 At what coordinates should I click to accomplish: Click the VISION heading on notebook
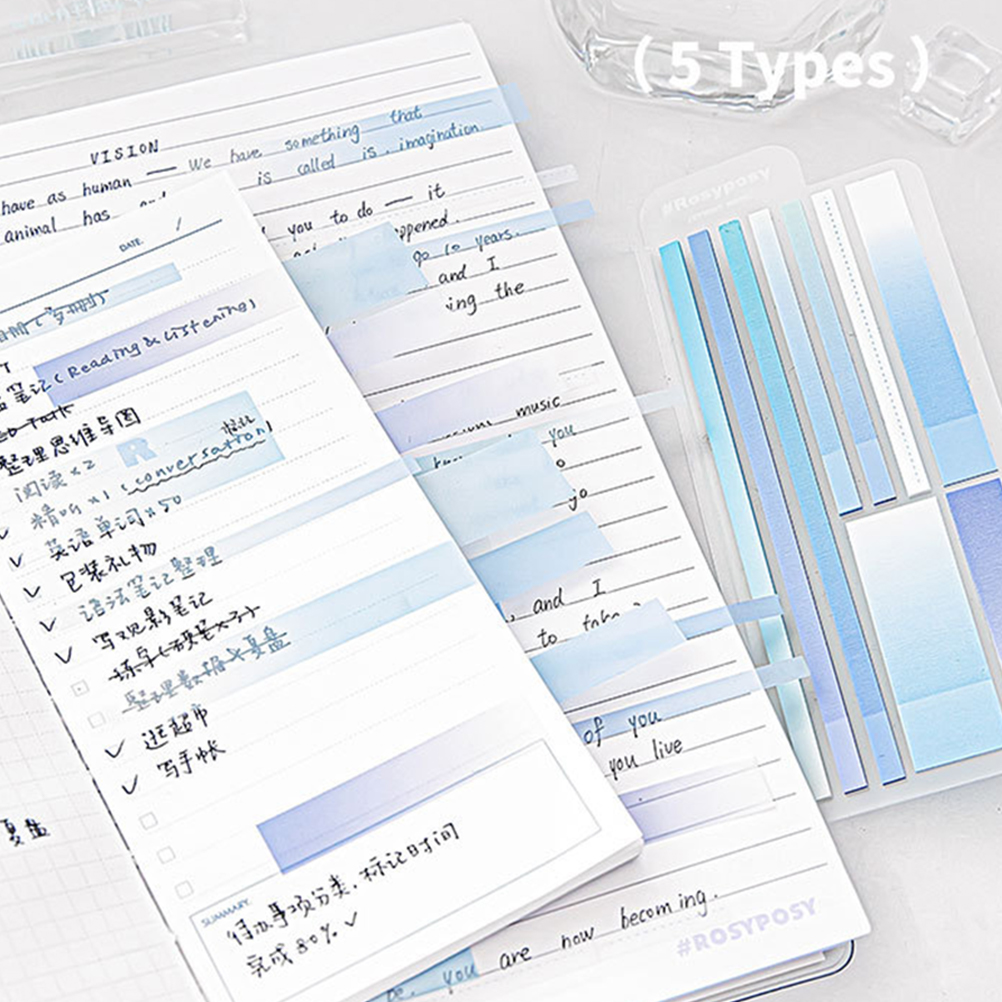(x=124, y=152)
